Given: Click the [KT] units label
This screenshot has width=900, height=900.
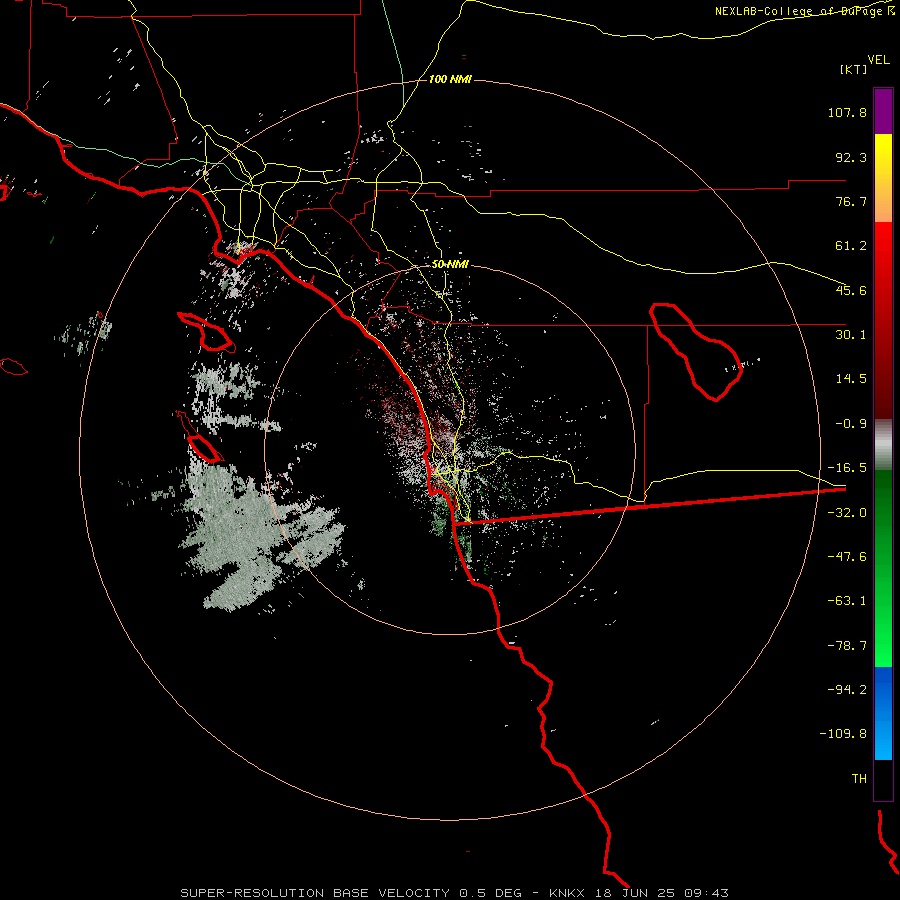Looking at the screenshot, I should pos(854,69).
